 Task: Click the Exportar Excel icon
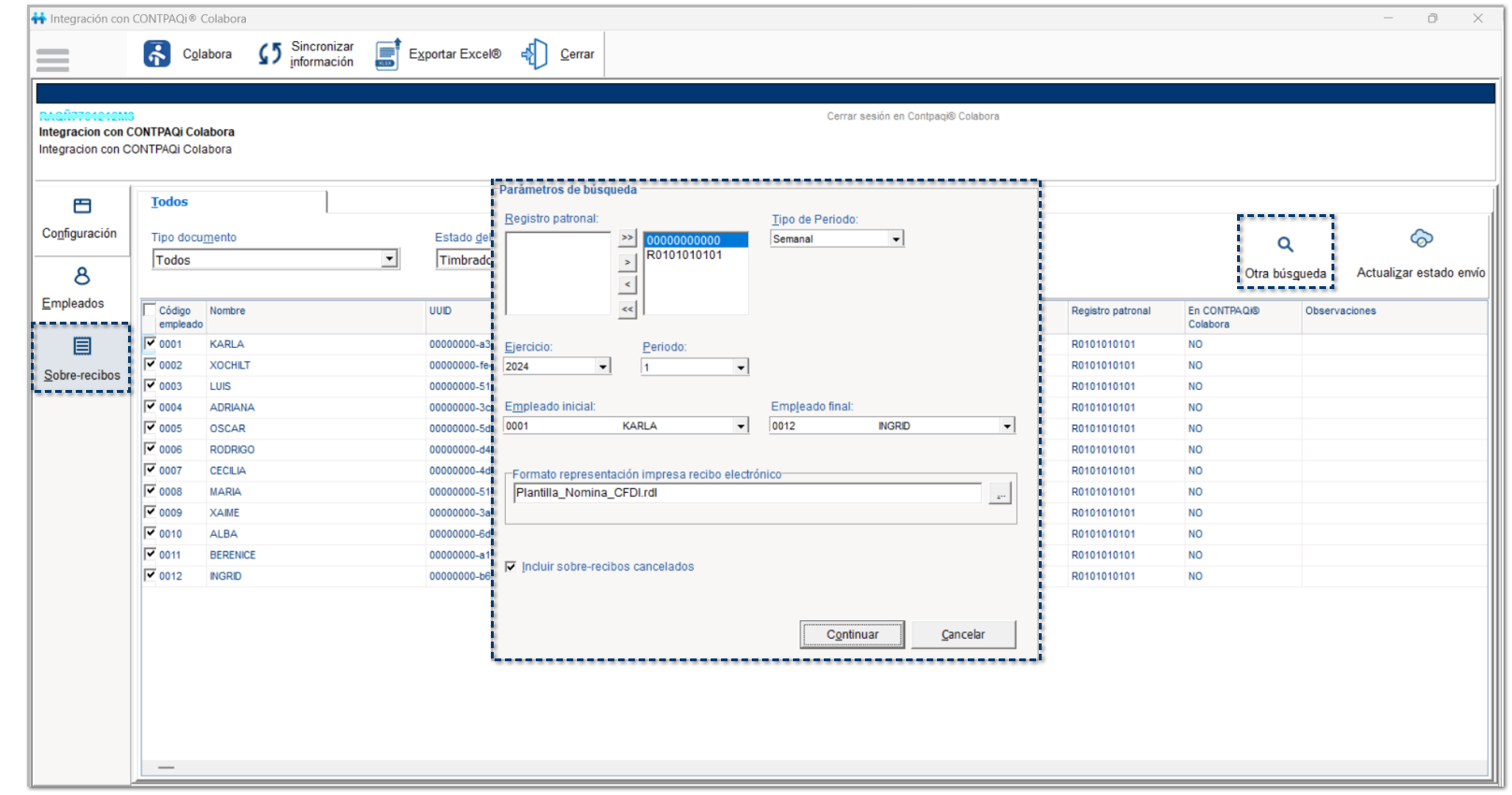coord(387,54)
